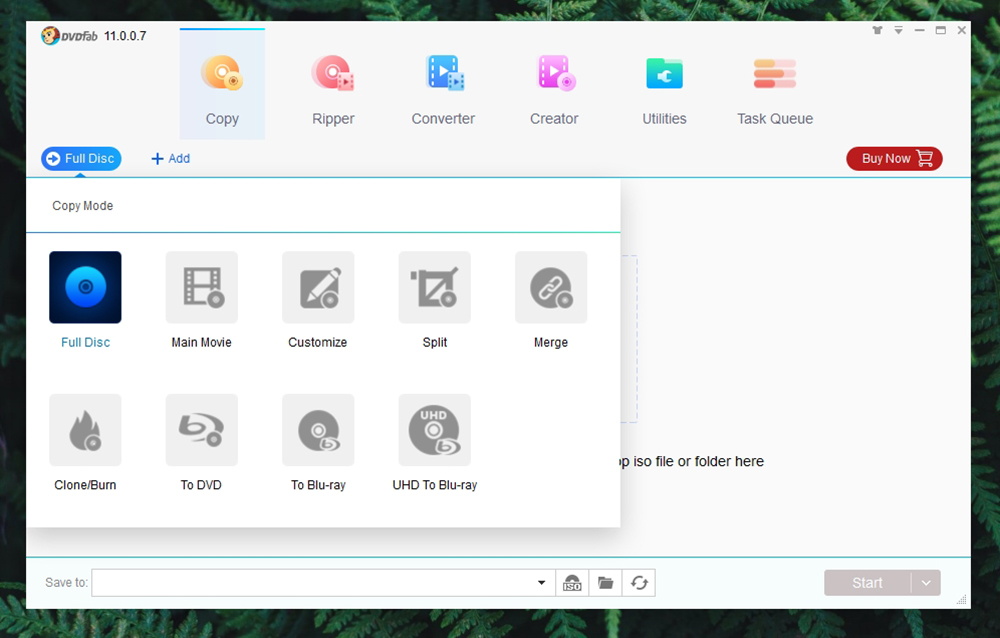This screenshot has height=638, width=1000.
Task: Open the title bar dropdown menu icon
Action: 898,30
